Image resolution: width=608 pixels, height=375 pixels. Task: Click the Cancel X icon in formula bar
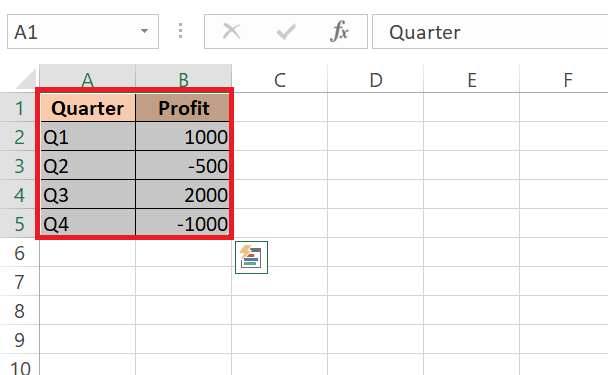click(231, 31)
